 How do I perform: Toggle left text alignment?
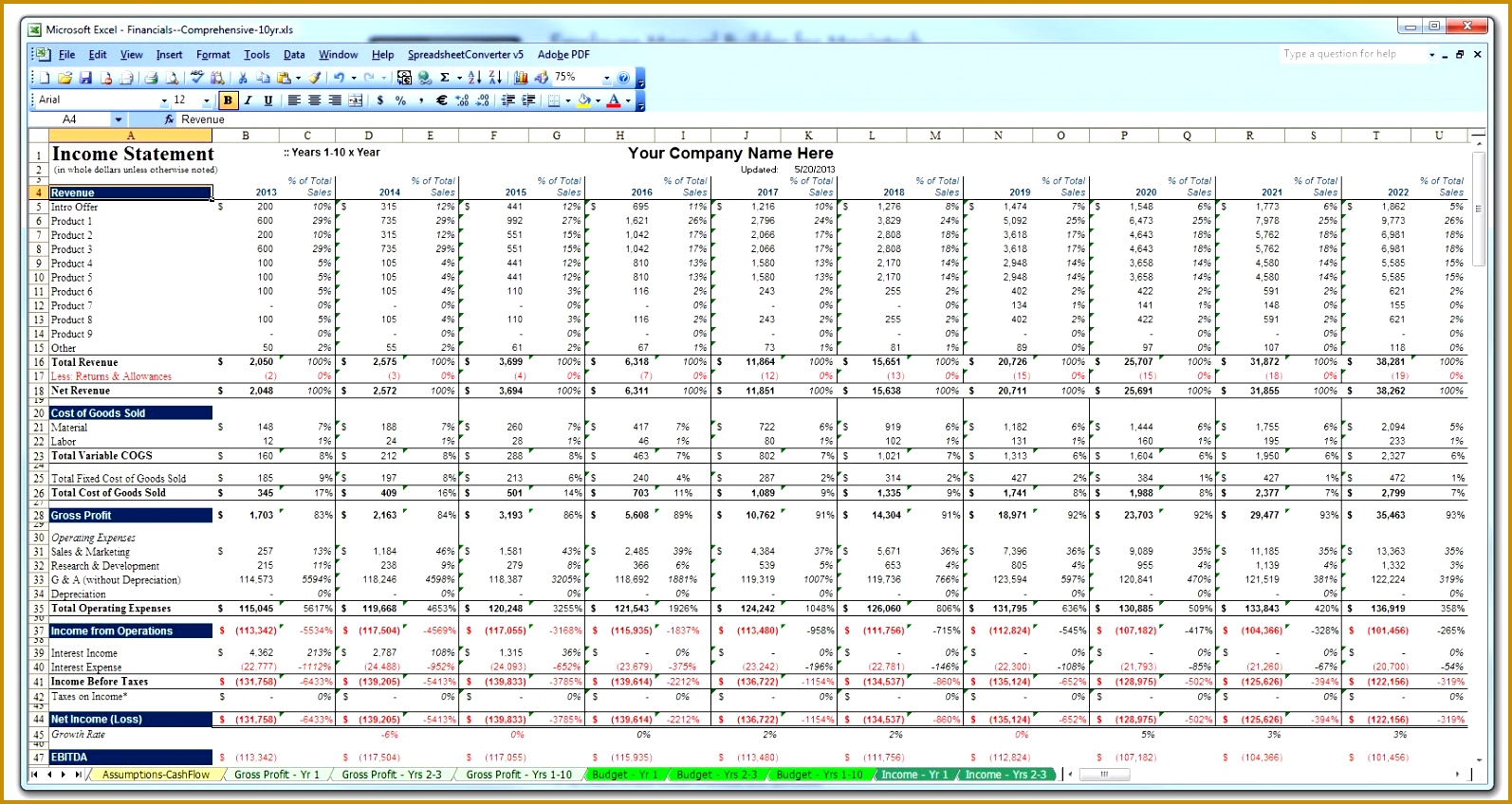pos(294,100)
